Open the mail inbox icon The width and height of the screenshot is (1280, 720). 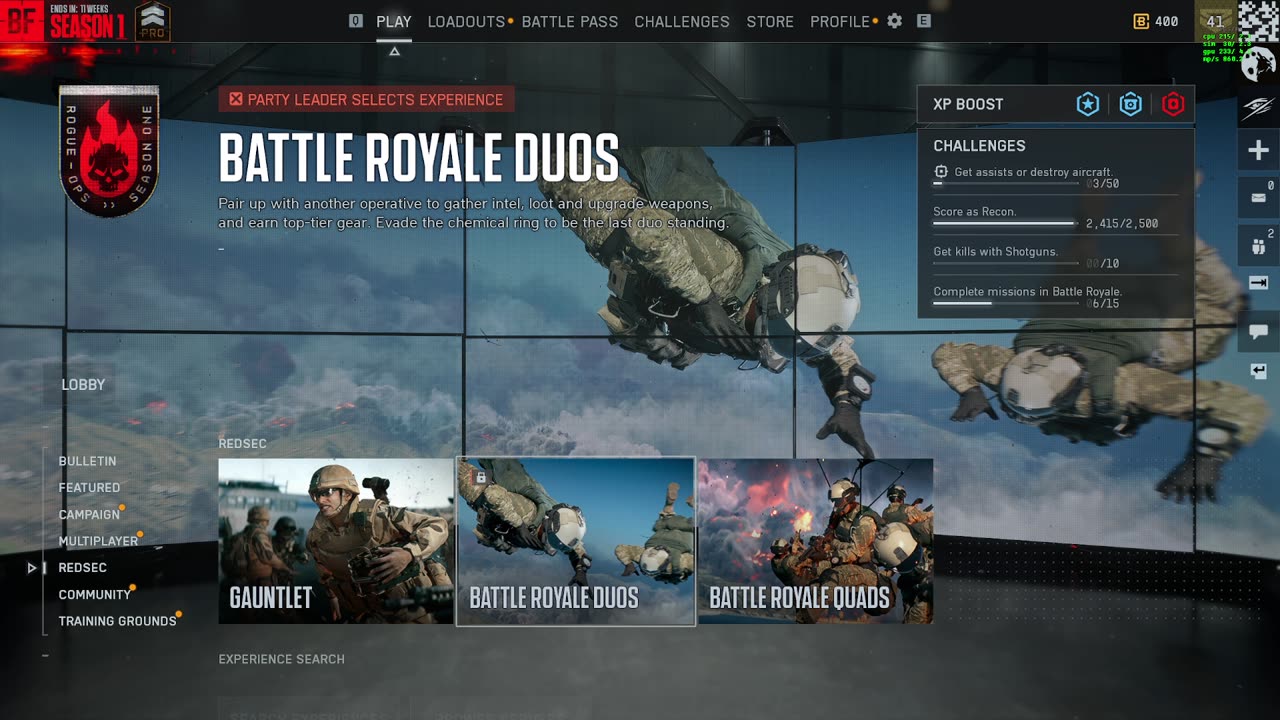[x=1258, y=197]
